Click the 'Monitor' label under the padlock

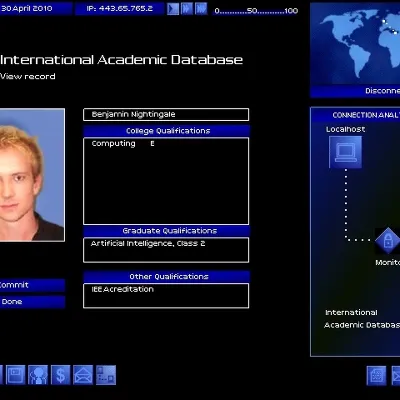pos(388,262)
